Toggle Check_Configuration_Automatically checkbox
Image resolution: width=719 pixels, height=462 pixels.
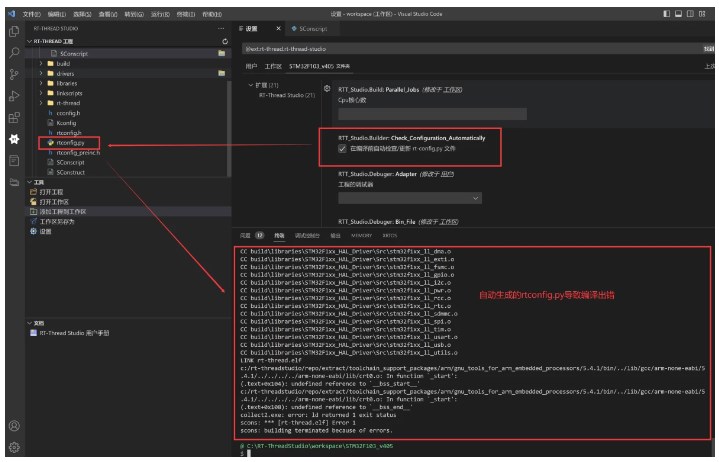point(342,149)
